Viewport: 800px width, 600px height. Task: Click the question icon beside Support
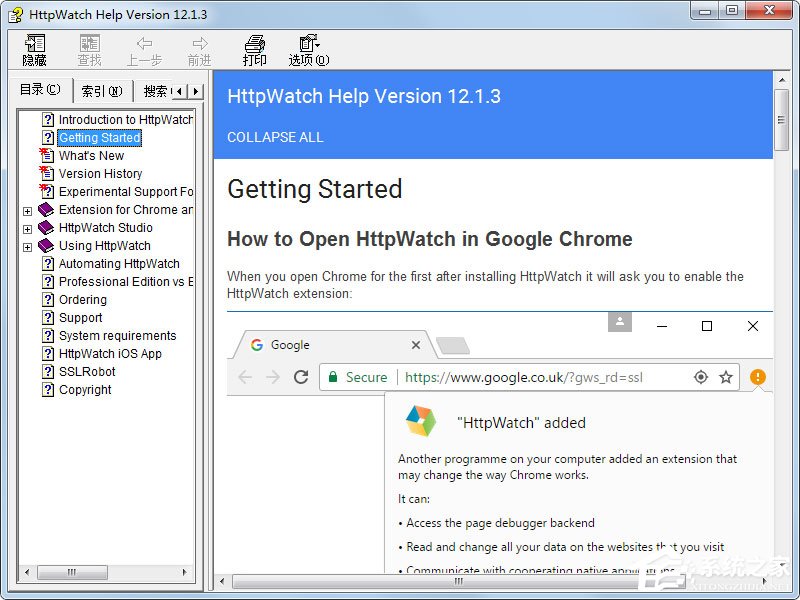47,317
